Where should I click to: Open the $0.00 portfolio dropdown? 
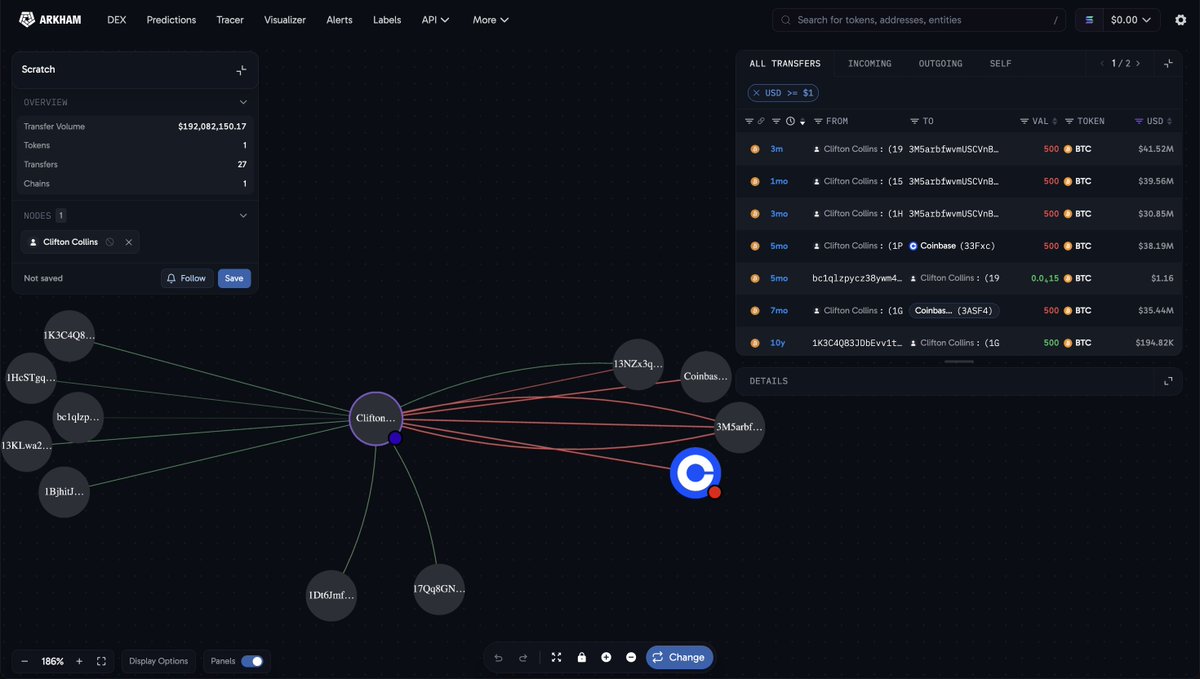pos(1129,19)
